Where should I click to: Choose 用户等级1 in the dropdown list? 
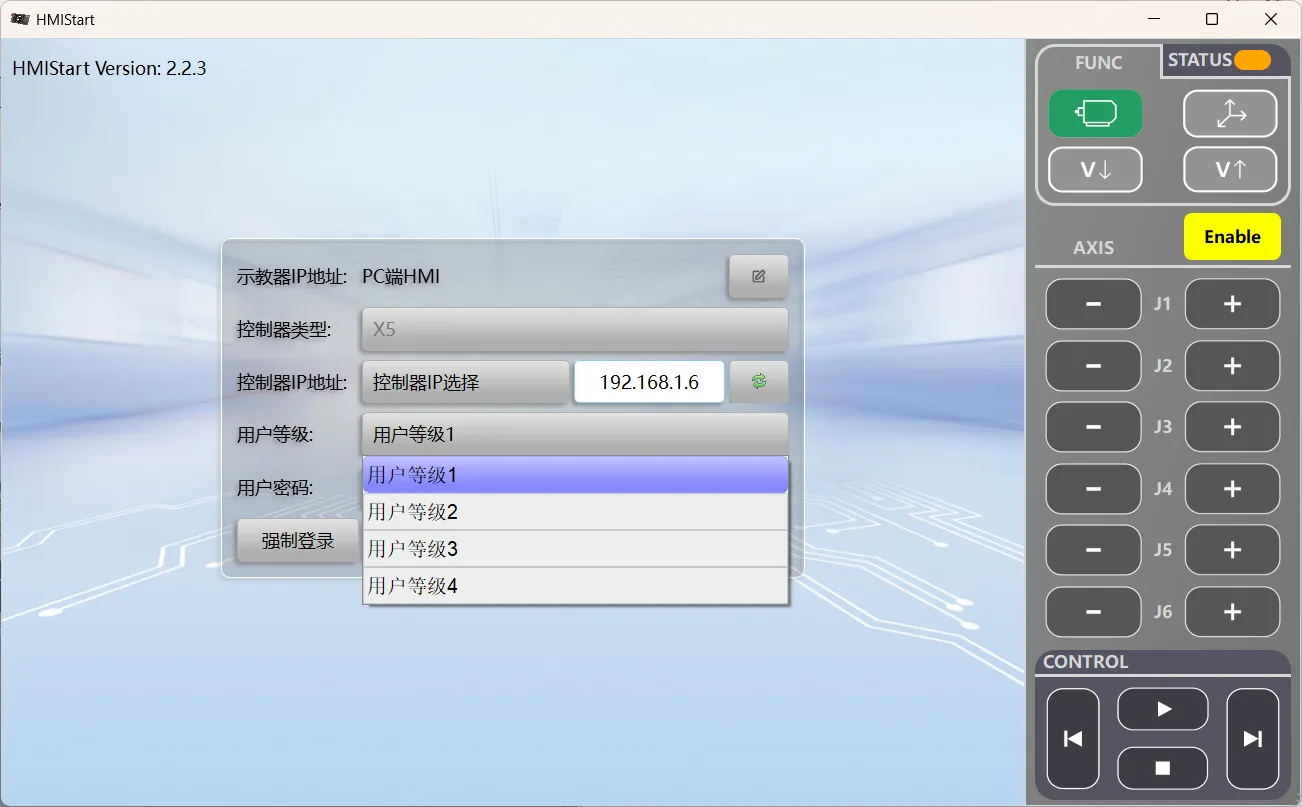(576, 475)
